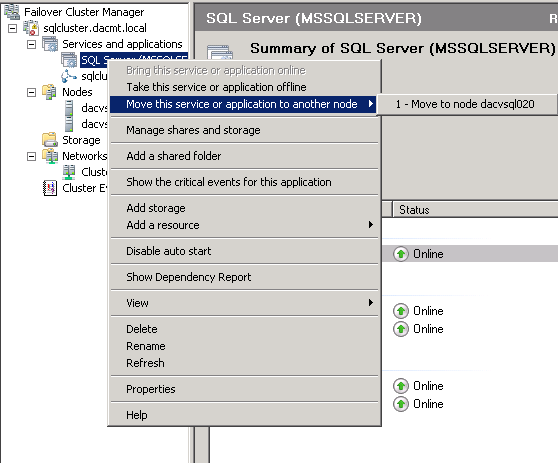Choose 1 - Move to node dacvsql020

[467, 104]
